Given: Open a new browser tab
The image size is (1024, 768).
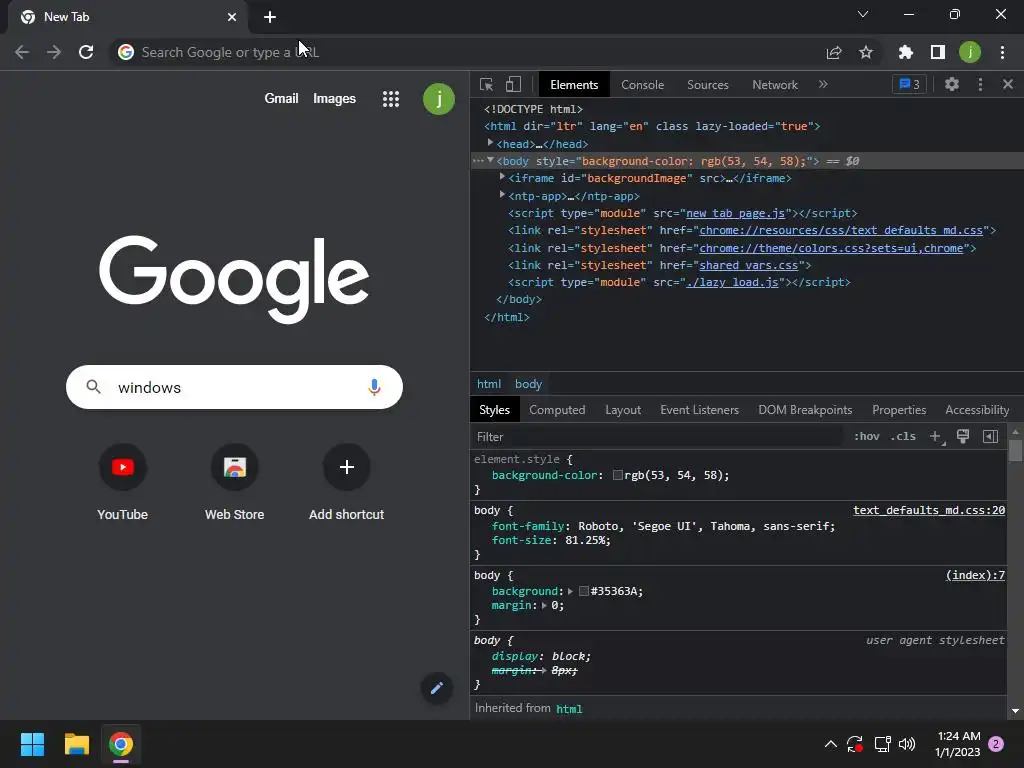Looking at the screenshot, I should [x=270, y=17].
